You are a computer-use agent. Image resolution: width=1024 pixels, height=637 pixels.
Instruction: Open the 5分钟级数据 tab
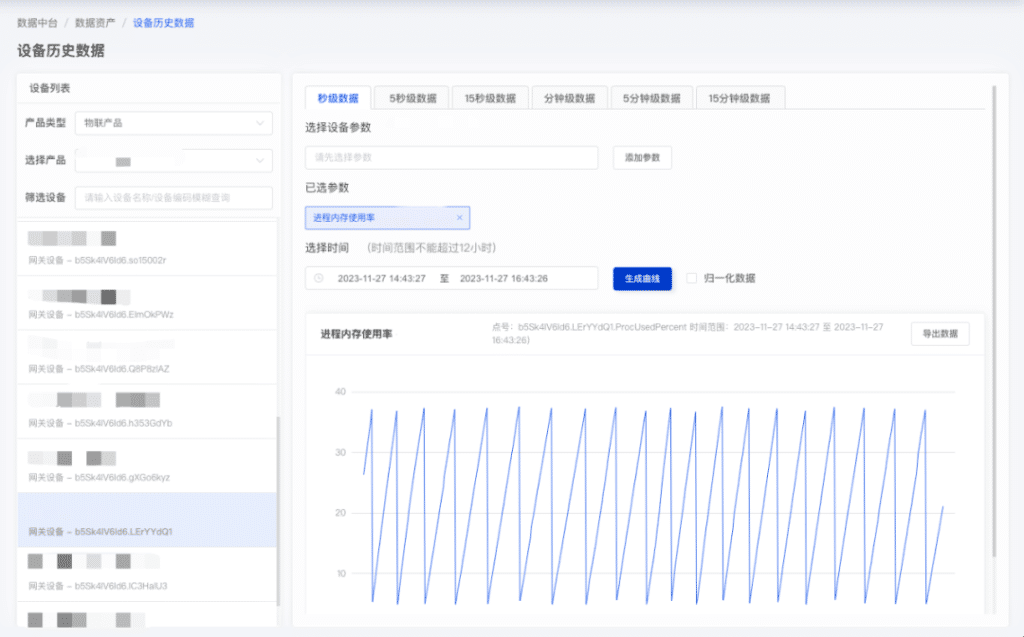tap(650, 96)
